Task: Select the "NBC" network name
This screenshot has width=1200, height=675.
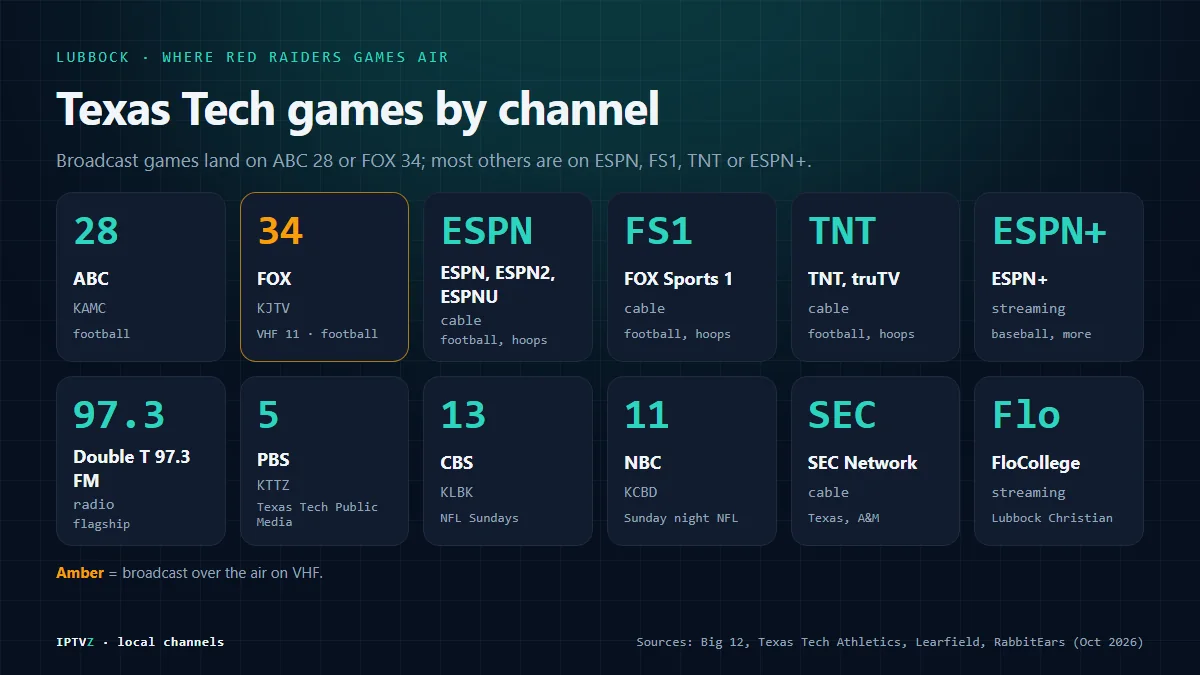Action: click(643, 463)
